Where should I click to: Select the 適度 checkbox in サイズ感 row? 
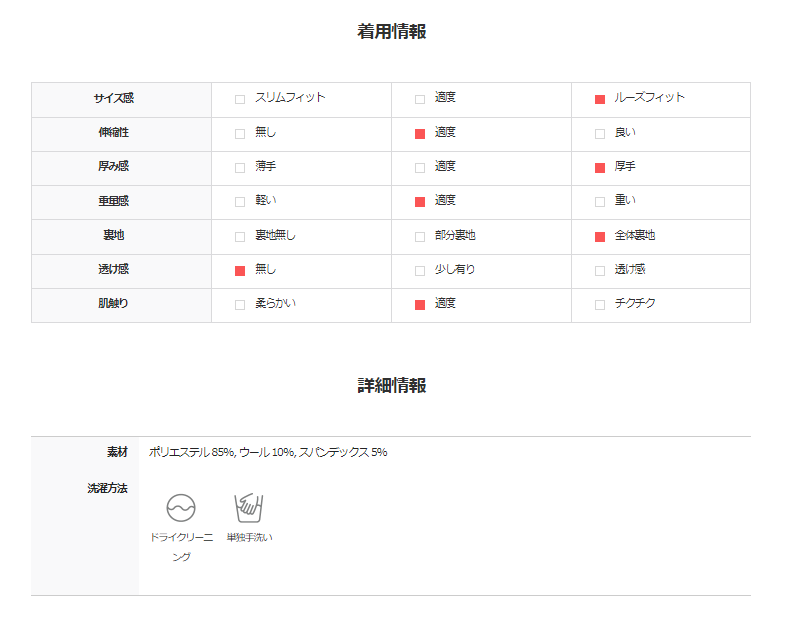pos(420,99)
